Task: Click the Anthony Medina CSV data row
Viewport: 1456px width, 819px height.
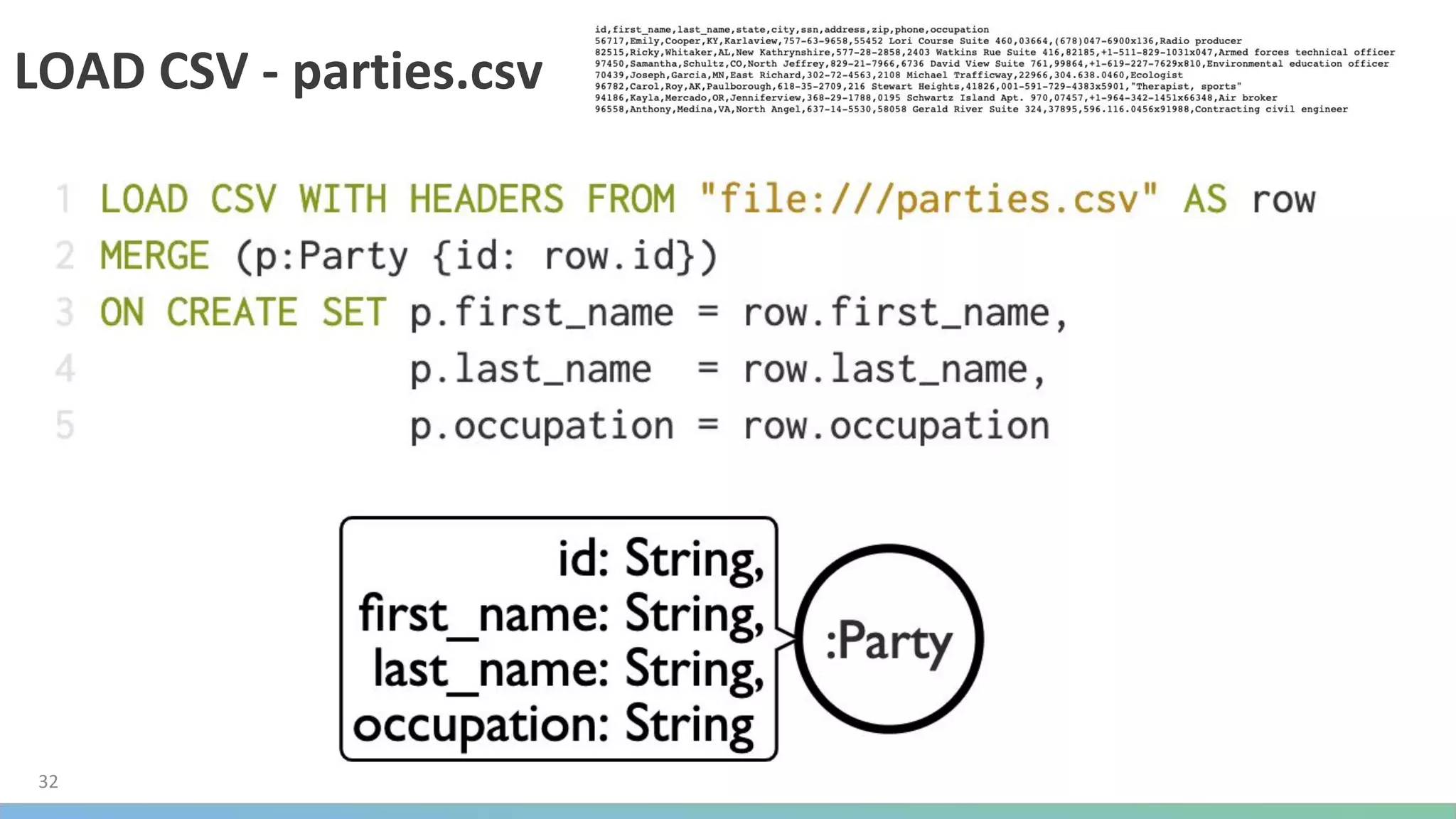Action: click(x=970, y=109)
